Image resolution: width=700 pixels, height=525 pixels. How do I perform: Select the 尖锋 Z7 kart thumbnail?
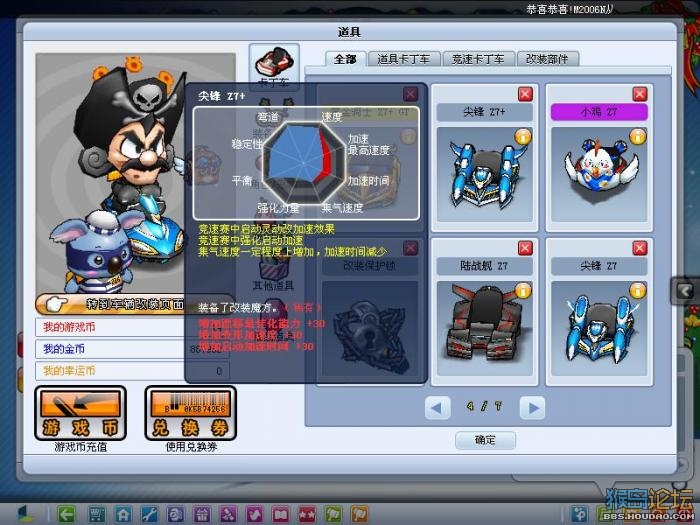click(599, 329)
